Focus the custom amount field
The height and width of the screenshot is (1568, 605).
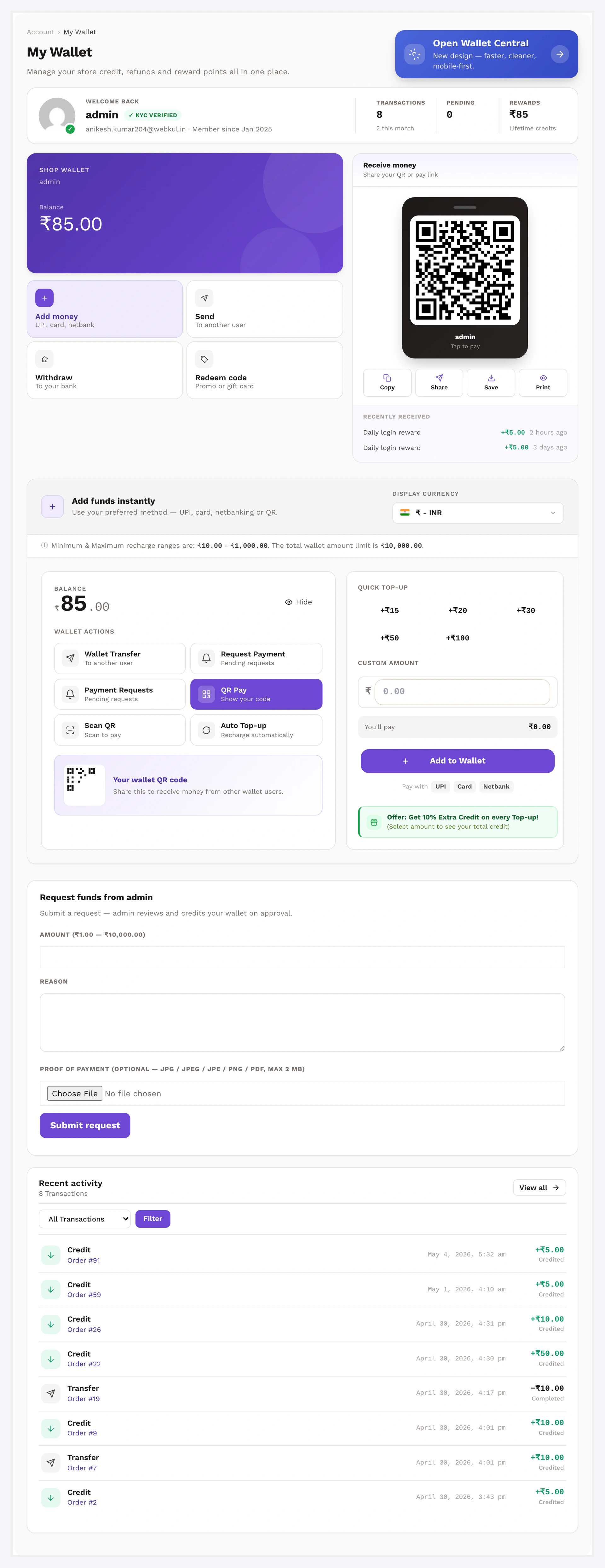click(x=462, y=692)
